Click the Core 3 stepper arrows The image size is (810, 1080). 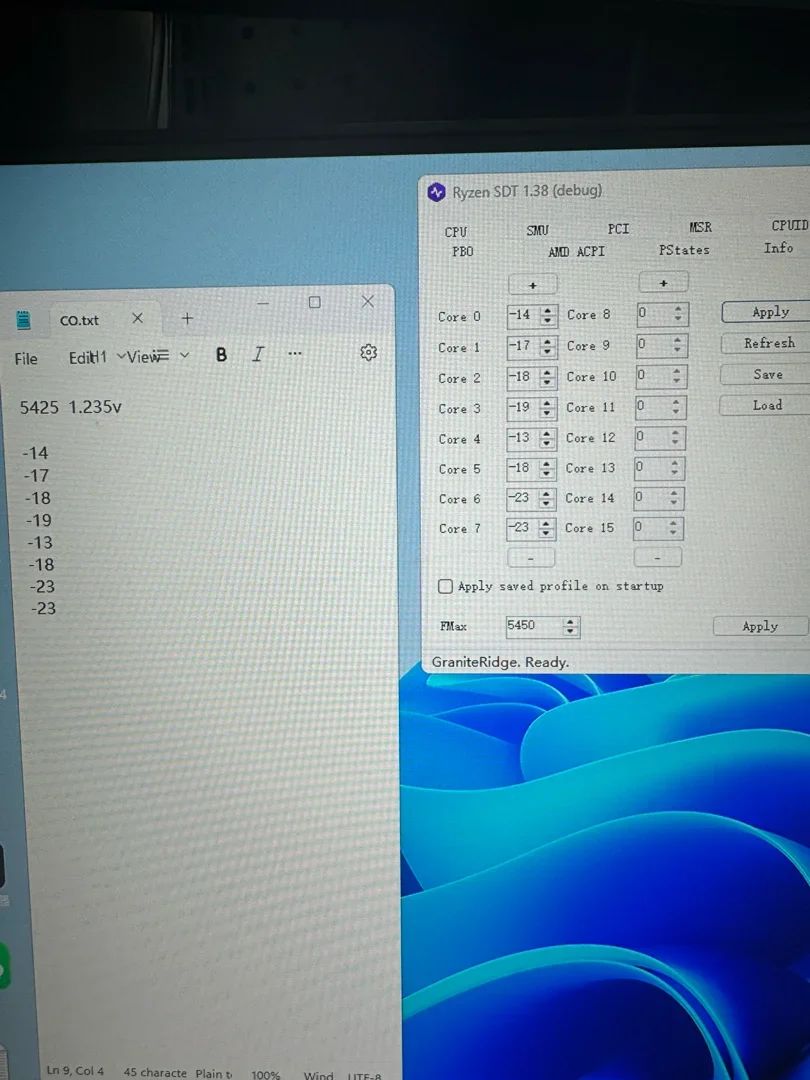coord(547,408)
